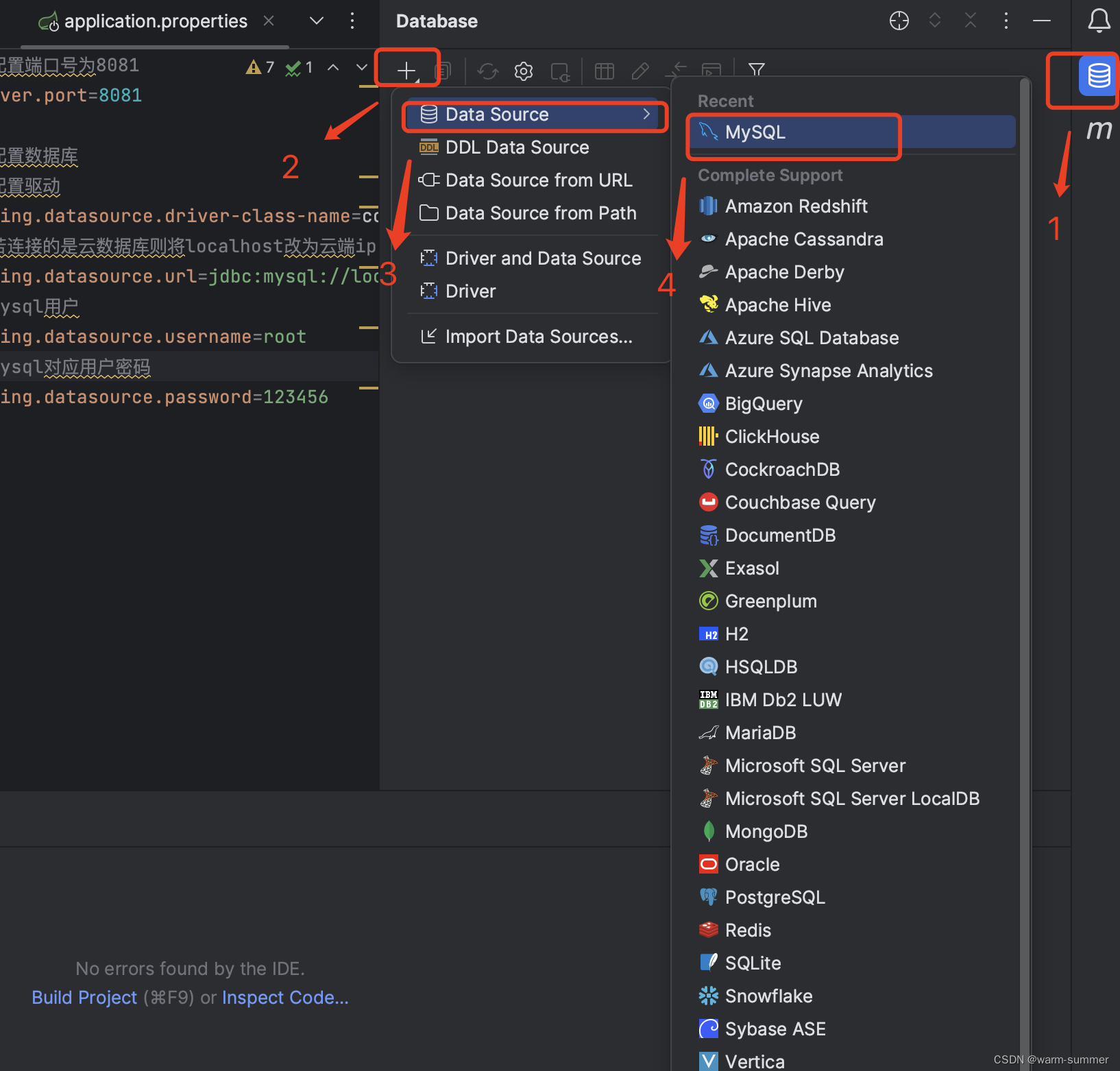This screenshot has width=1120, height=1071.
Task: Choose SQLite data source
Action: tap(852, 963)
